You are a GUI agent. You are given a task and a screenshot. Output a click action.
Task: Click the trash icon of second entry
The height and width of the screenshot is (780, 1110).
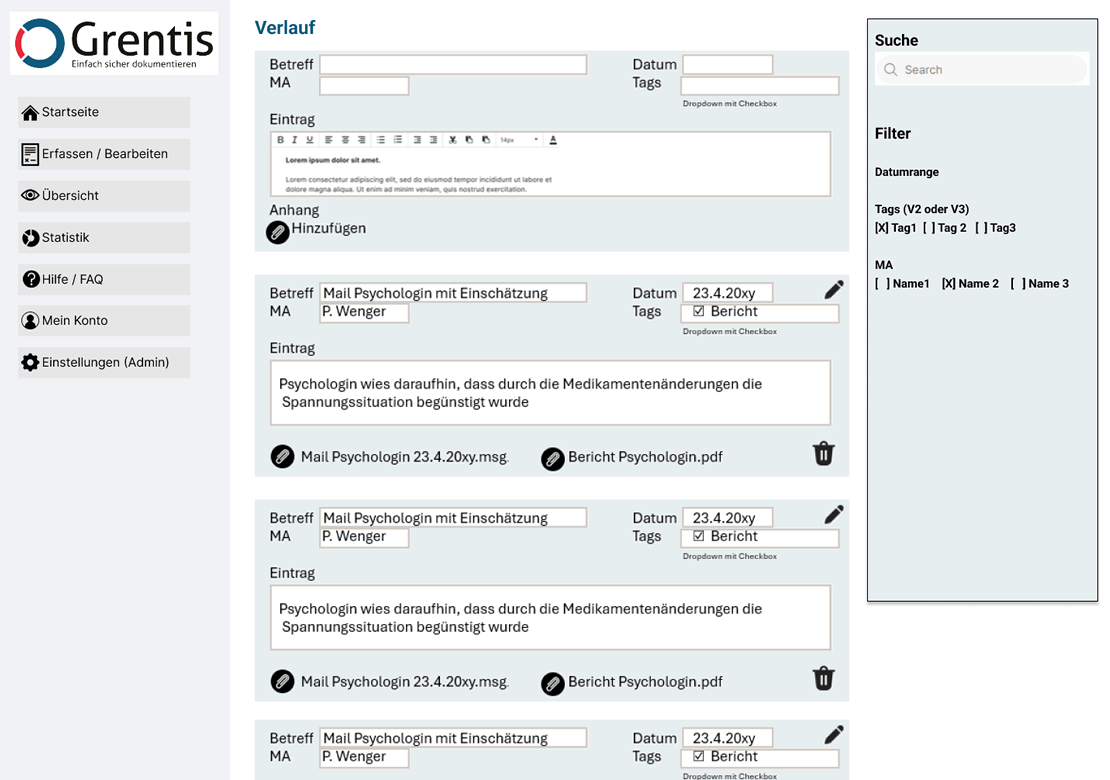[x=823, y=679]
